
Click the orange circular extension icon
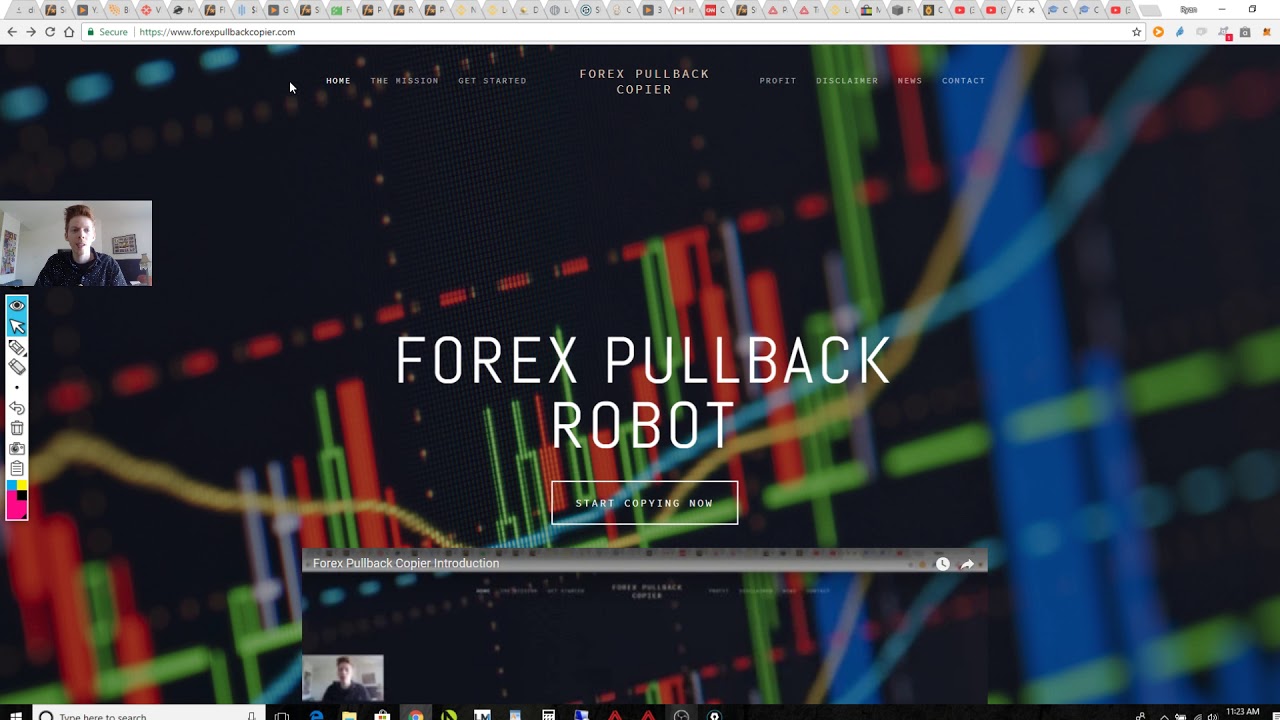(x=1158, y=32)
